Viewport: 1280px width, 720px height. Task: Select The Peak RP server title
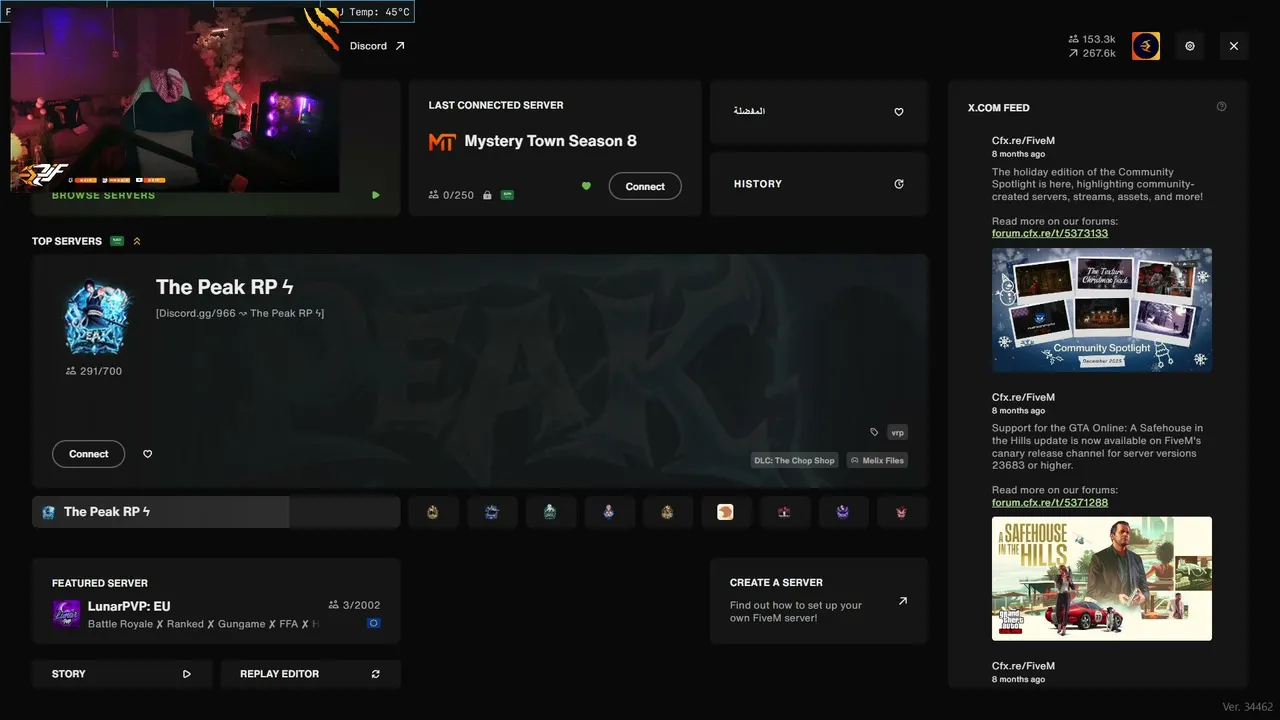(225, 287)
